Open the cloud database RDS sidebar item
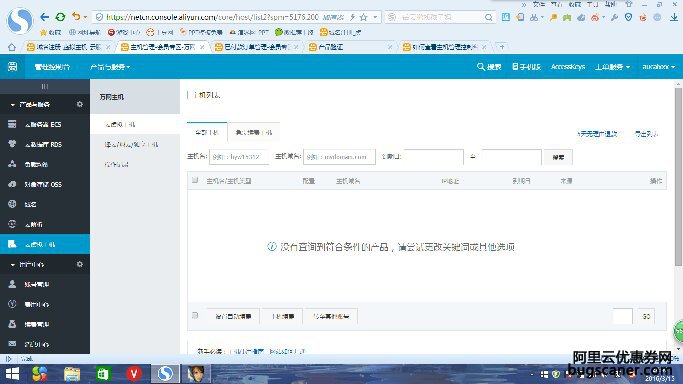The width and height of the screenshot is (683, 384). pyautogui.click(x=45, y=144)
